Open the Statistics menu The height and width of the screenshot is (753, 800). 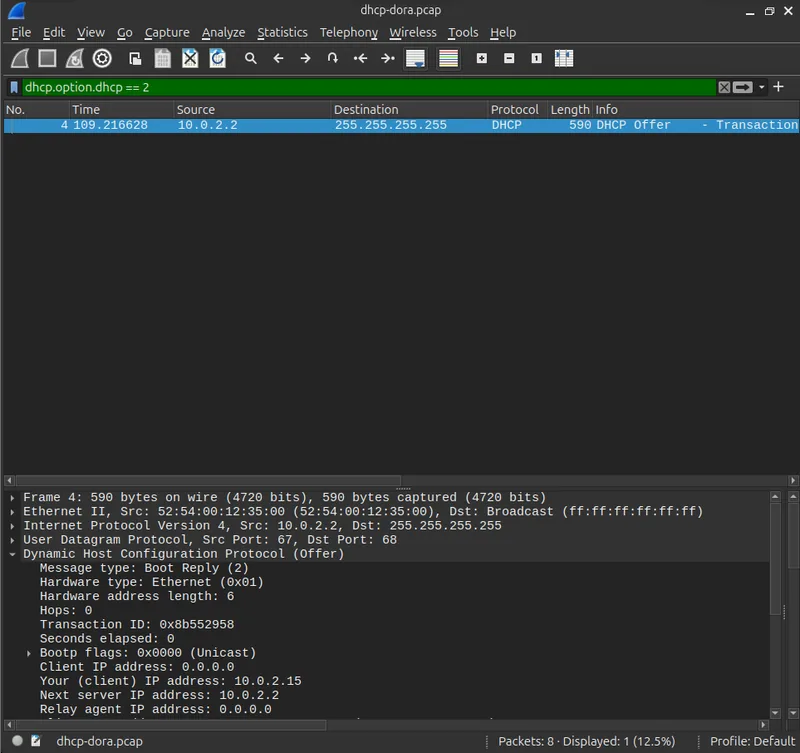tap(282, 33)
